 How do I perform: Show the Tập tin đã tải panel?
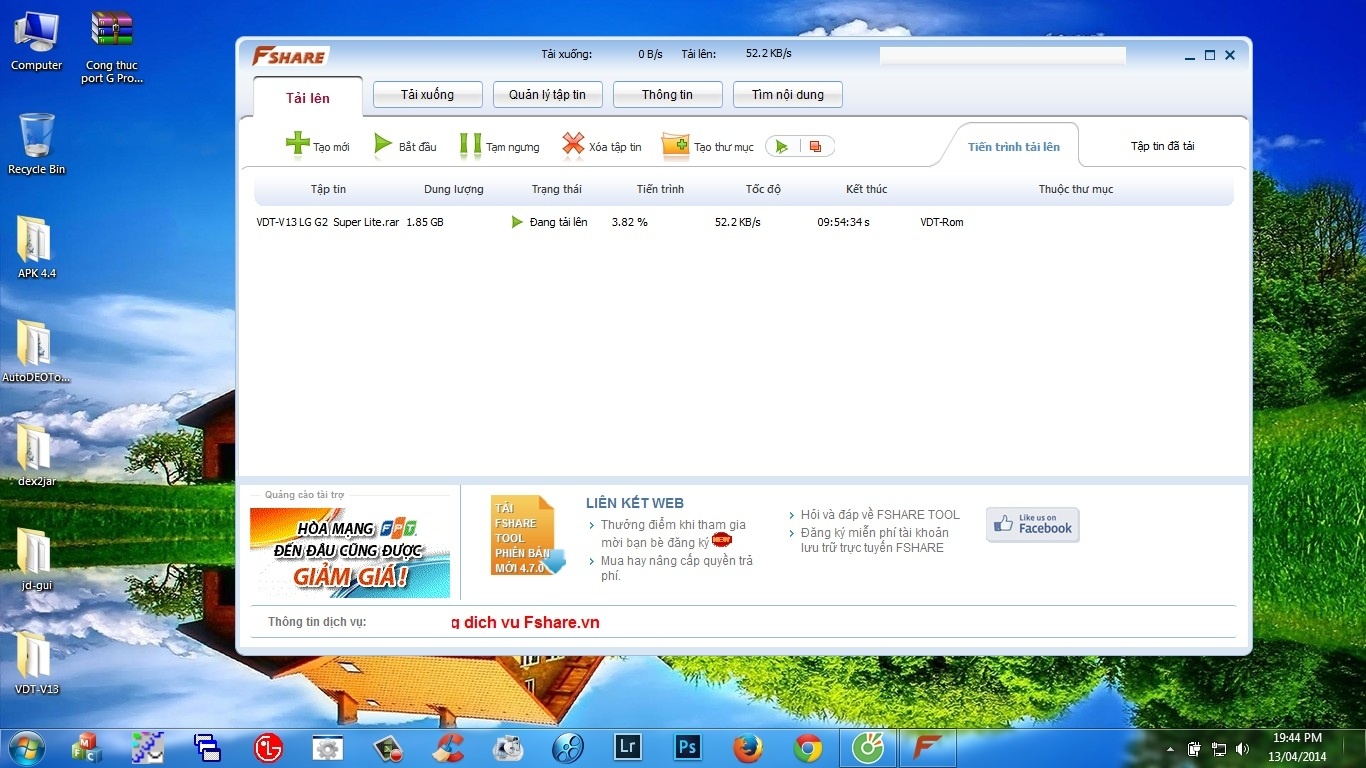tap(1162, 146)
